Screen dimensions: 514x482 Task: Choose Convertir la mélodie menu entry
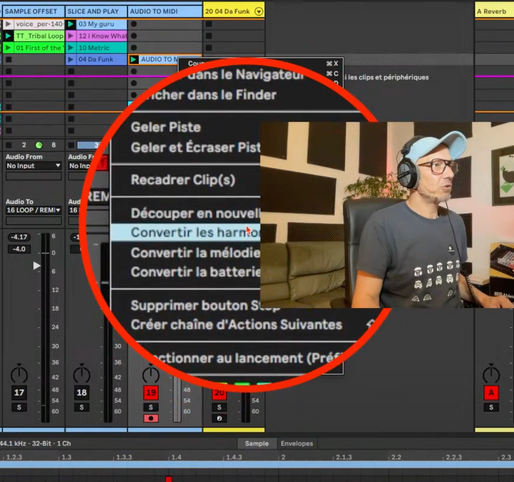tap(195, 253)
